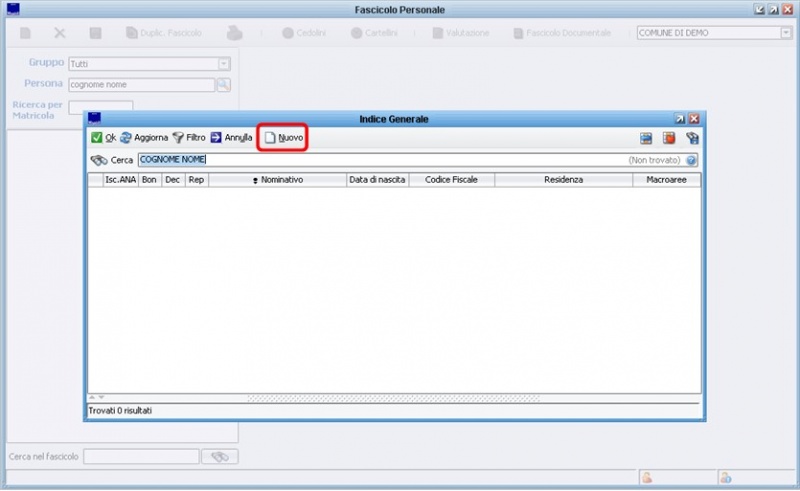Click the print/export icon at toolbar right end
800x491 pixels.
click(692, 138)
